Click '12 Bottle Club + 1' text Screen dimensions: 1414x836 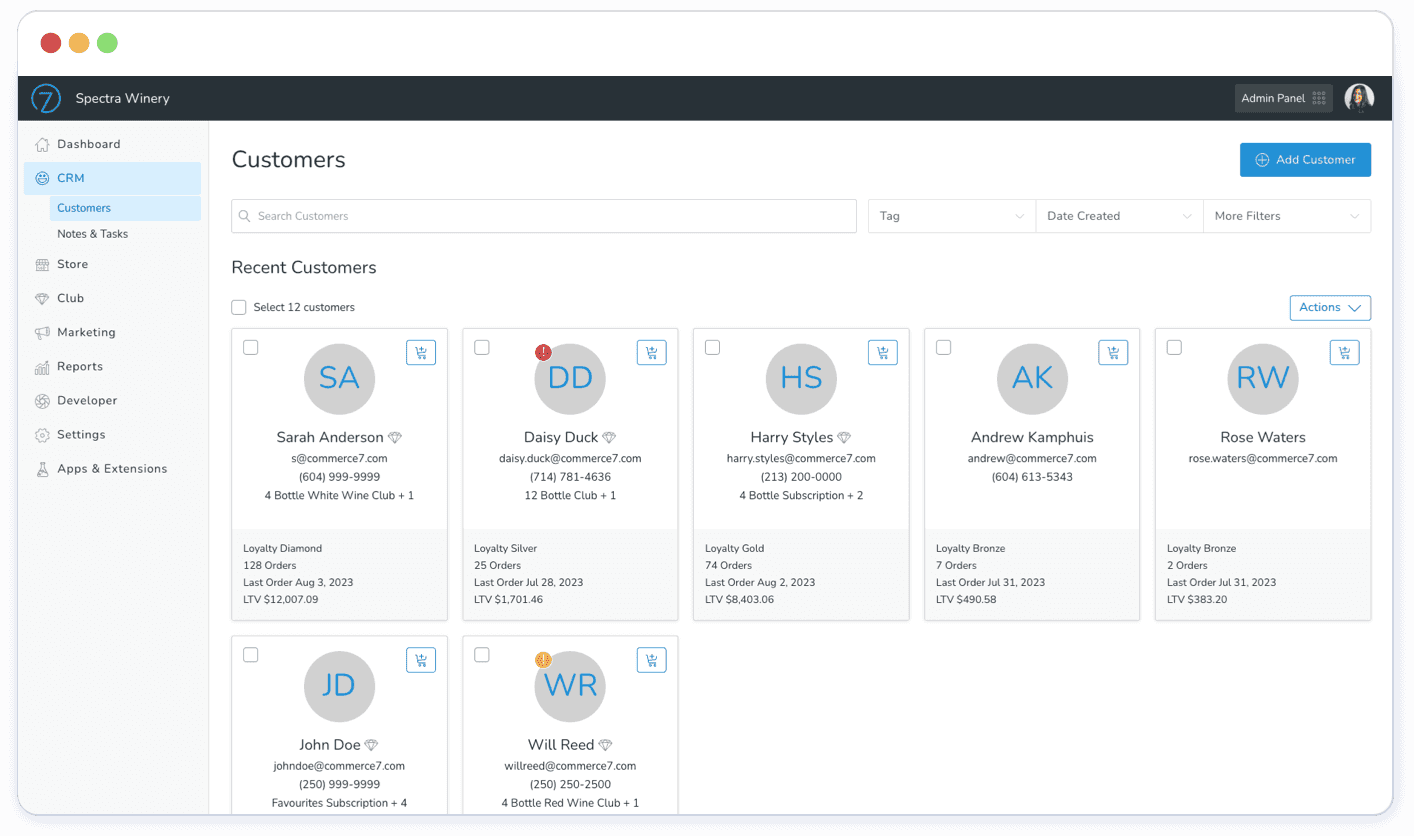(x=570, y=496)
